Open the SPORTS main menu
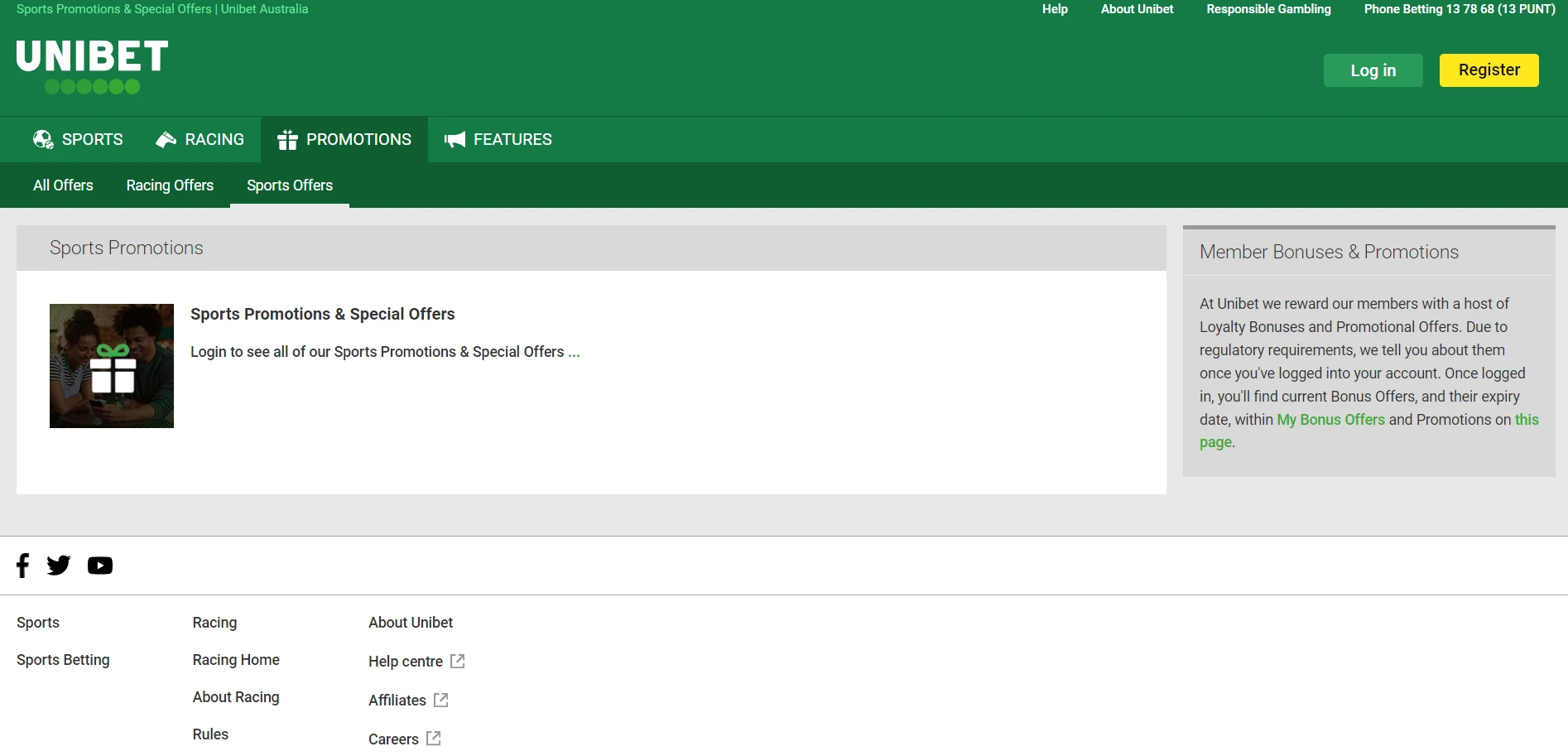The width and height of the screenshot is (1568, 756). pos(78,139)
